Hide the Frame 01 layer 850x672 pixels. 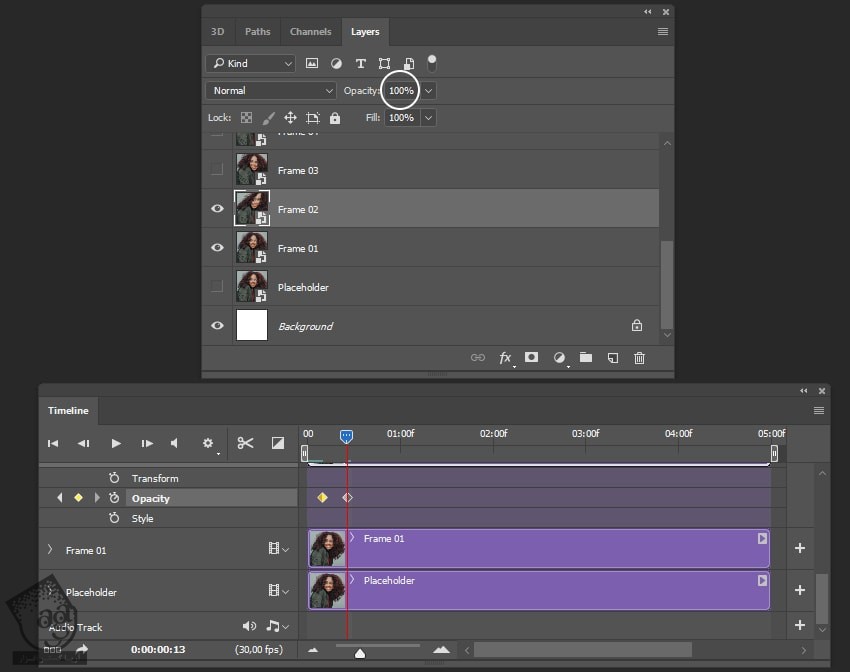tap(217, 248)
